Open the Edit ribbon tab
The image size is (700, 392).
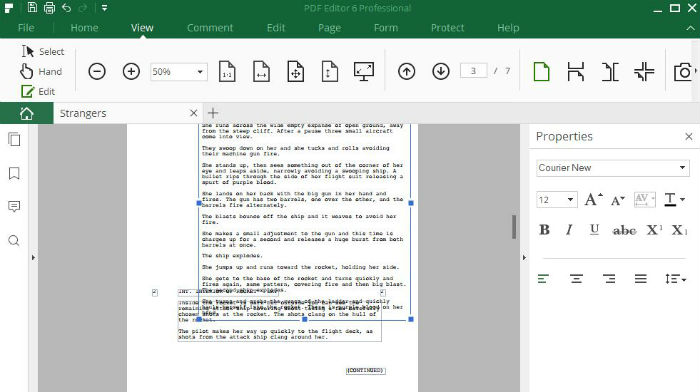point(276,28)
